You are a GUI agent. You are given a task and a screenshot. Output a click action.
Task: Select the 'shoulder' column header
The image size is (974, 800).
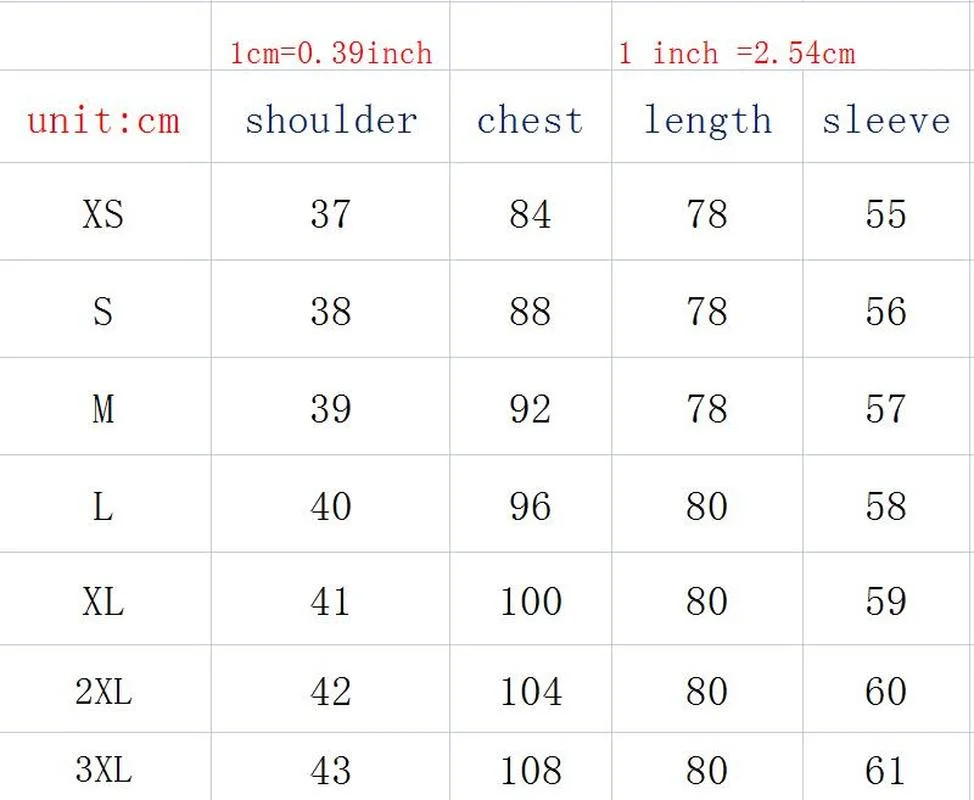tap(331, 121)
